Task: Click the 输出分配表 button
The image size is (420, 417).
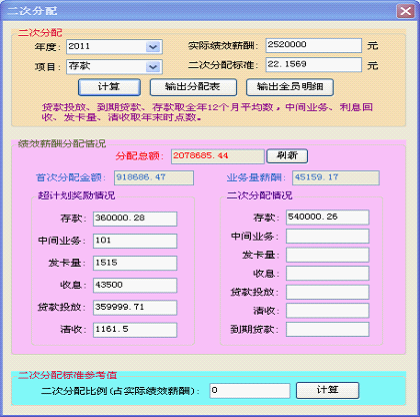Action: 193,87
